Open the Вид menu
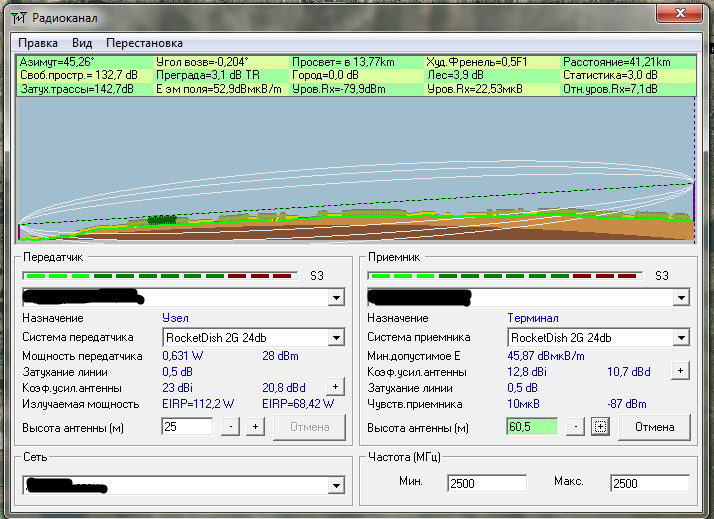 pos(82,43)
